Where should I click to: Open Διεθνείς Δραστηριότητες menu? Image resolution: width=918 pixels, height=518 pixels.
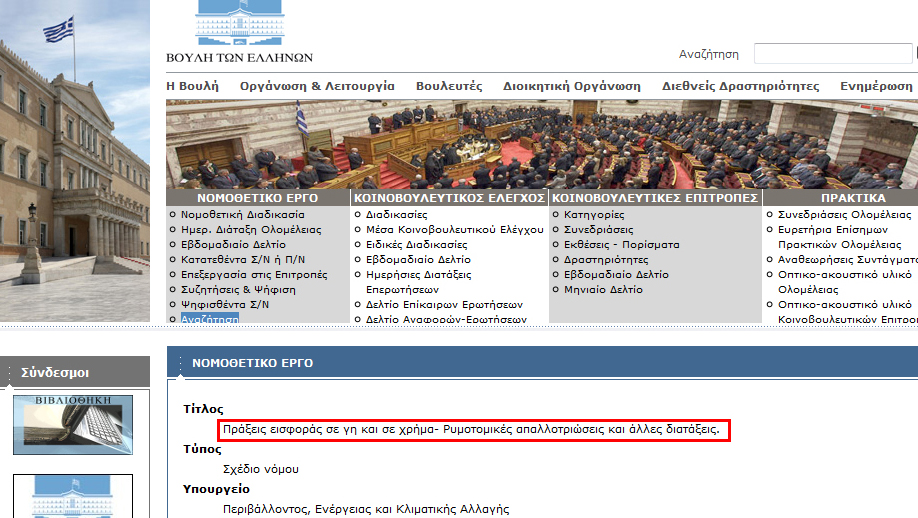(x=740, y=86)
